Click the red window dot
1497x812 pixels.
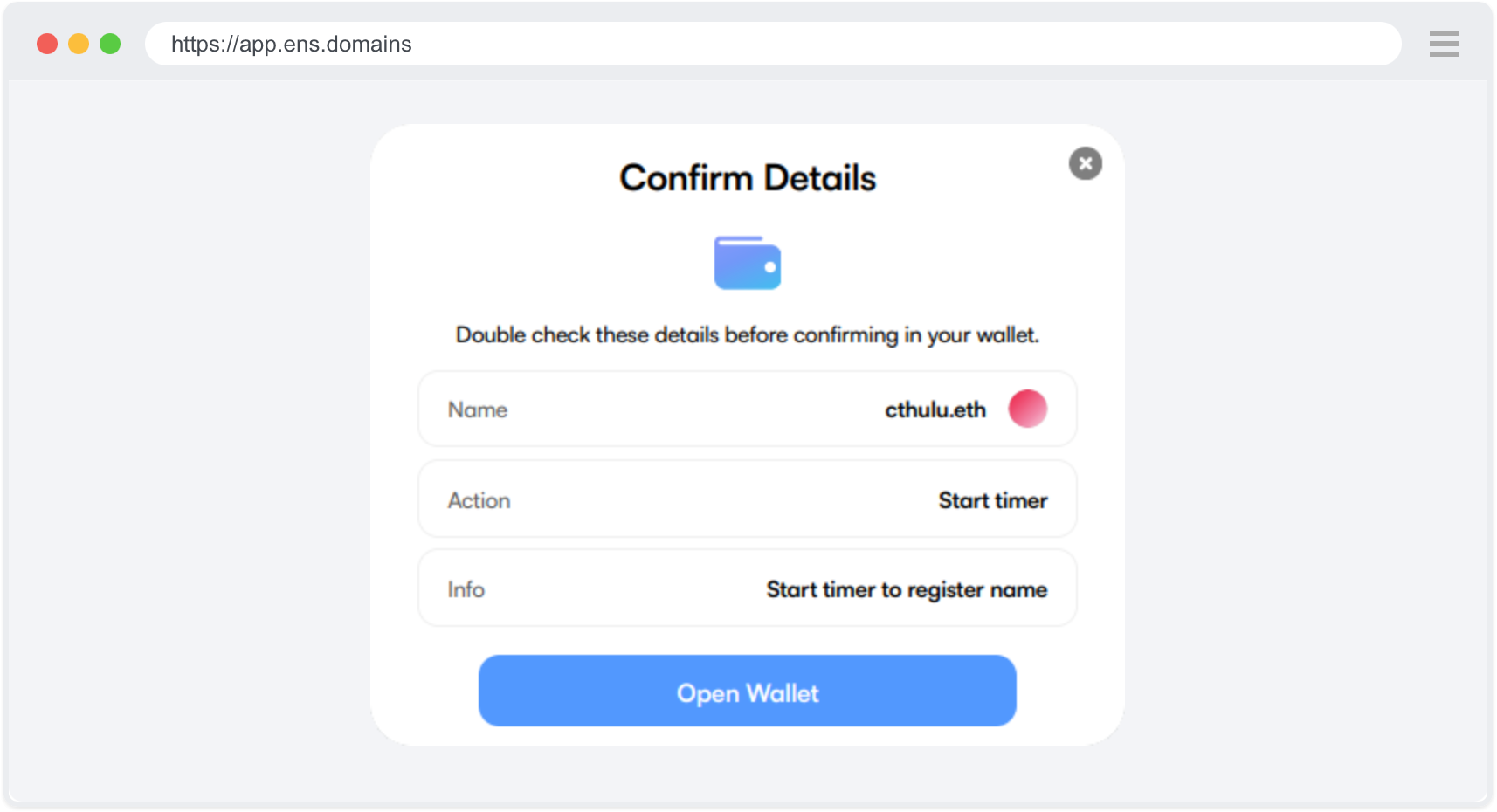pyautogui.click(x=47, y=44)
